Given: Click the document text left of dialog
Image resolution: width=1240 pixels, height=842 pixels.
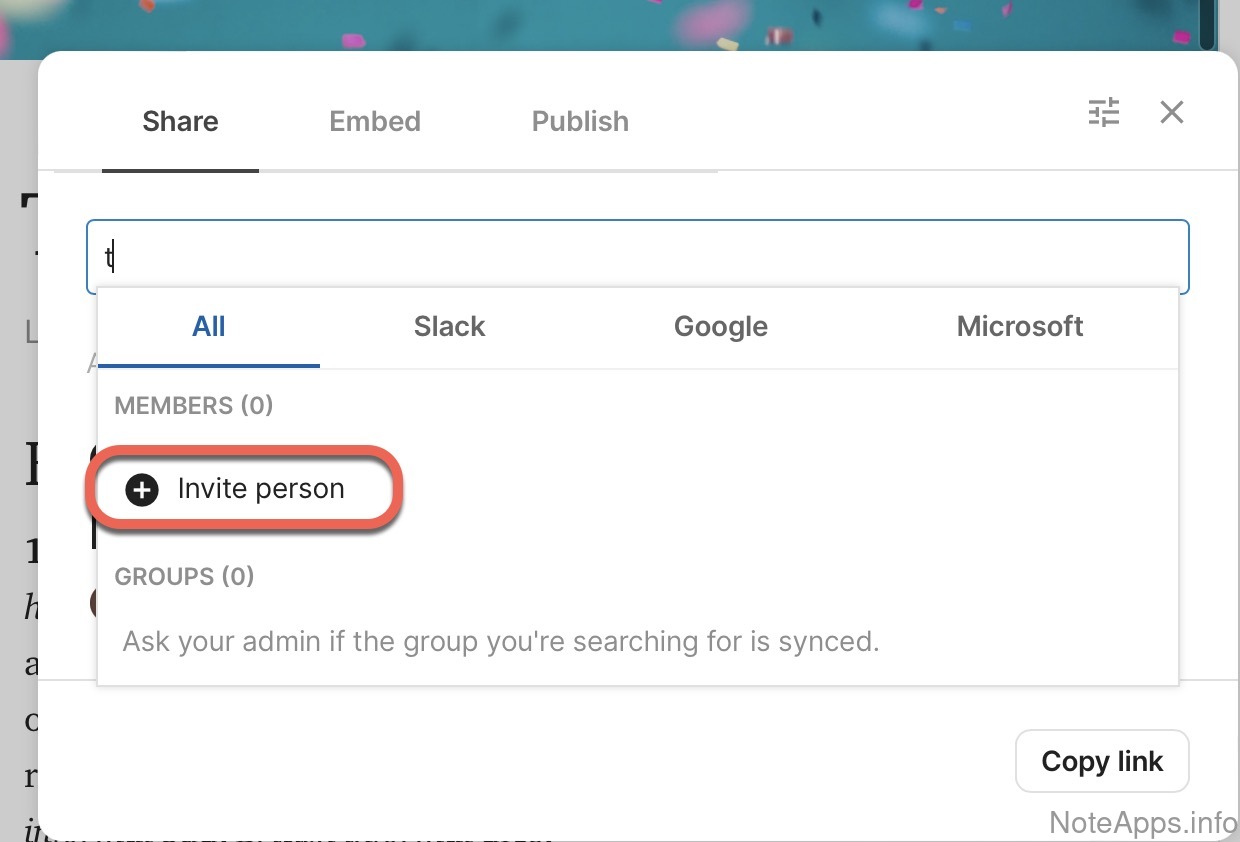Looking at the screenshot, I should click(x=30, y=720).
